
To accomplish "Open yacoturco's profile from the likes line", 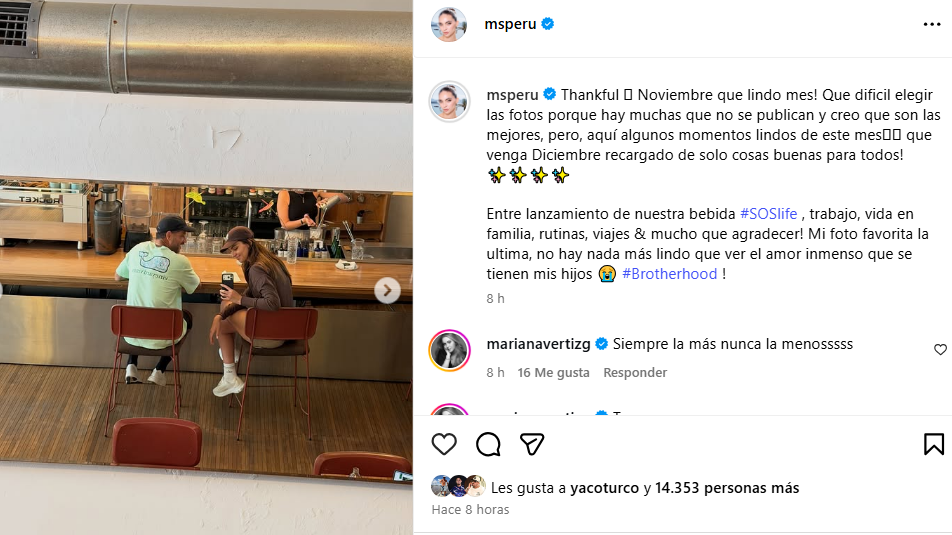I will click(x=604, y=488).
